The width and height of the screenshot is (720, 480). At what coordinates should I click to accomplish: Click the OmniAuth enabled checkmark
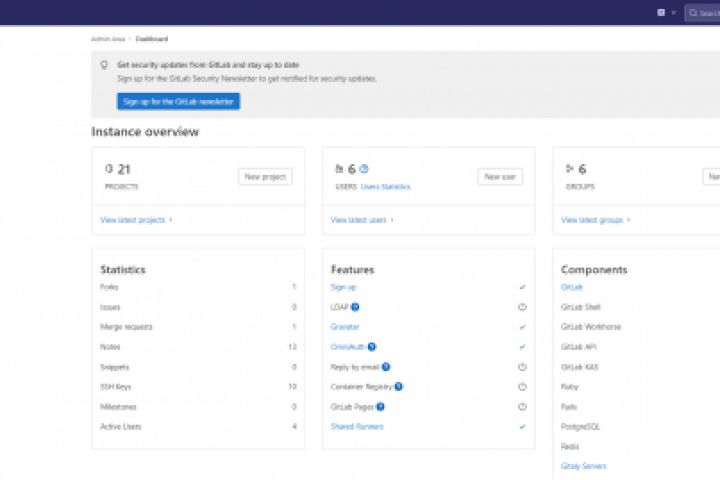[x=522, y=347]
